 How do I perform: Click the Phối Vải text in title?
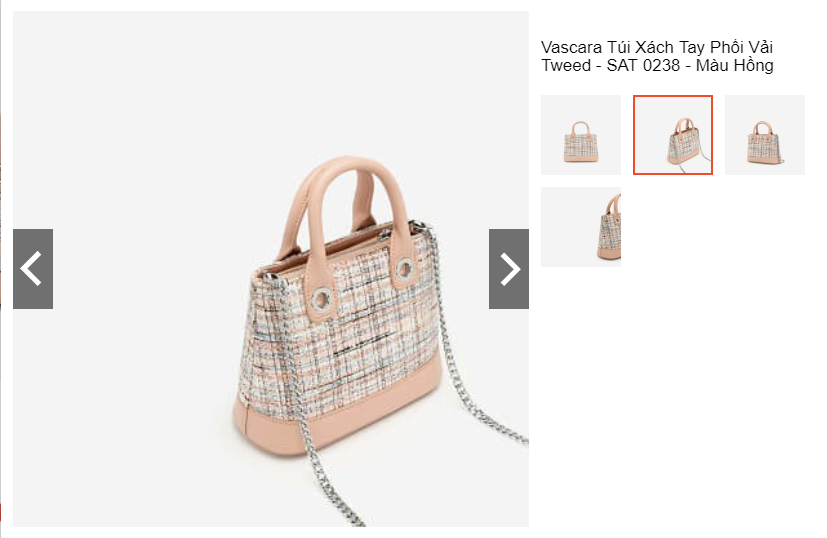(x=742, y=47)
